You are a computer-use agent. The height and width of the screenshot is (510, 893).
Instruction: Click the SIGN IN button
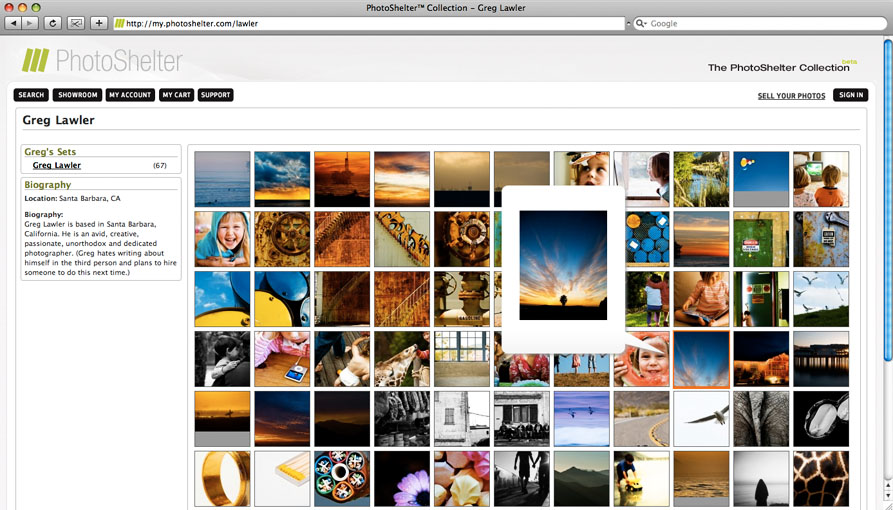coord(851,95)
